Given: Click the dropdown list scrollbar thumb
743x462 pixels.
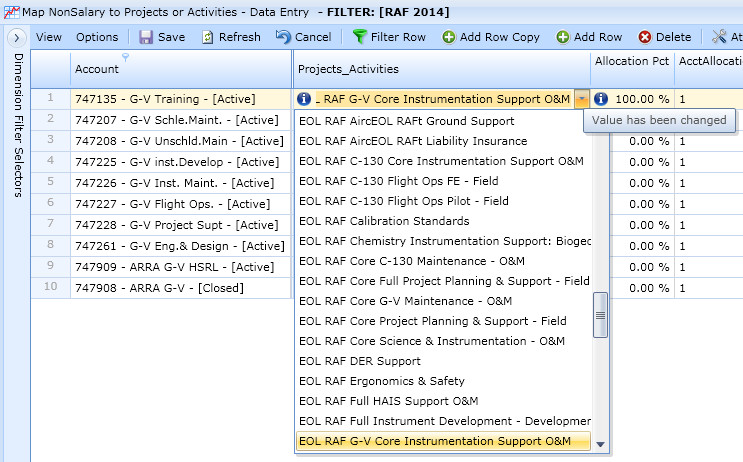Looking at the screenshot, I should (600, 315).
